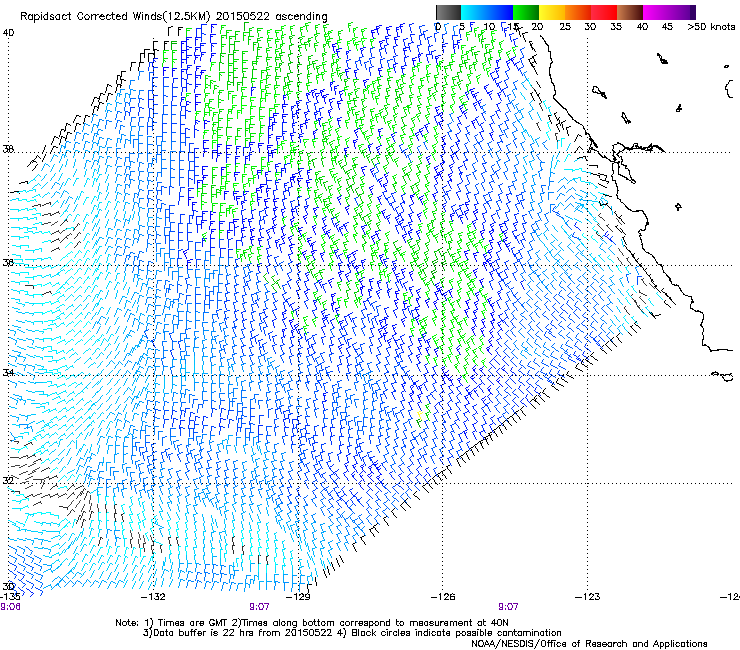The width and height of the screenshot is (740, 650).
Task: Click the dark purple 45-50 knots legend segment
Action: click(x=682, y=12)
